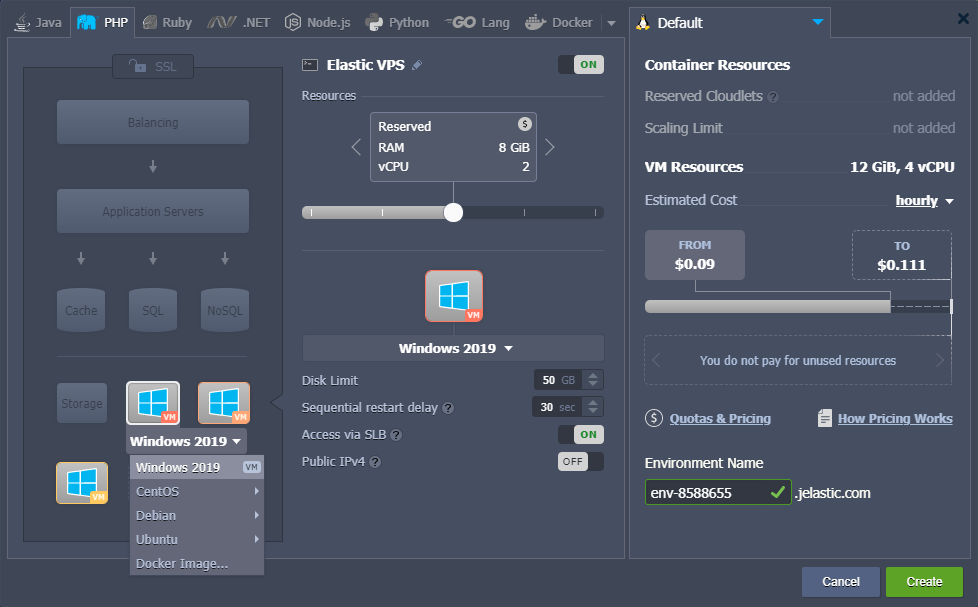Open the Quotas & Pricing link
The height and width of the screenshot is (607, 978).
pyautogui.click(x=720, y=419)
